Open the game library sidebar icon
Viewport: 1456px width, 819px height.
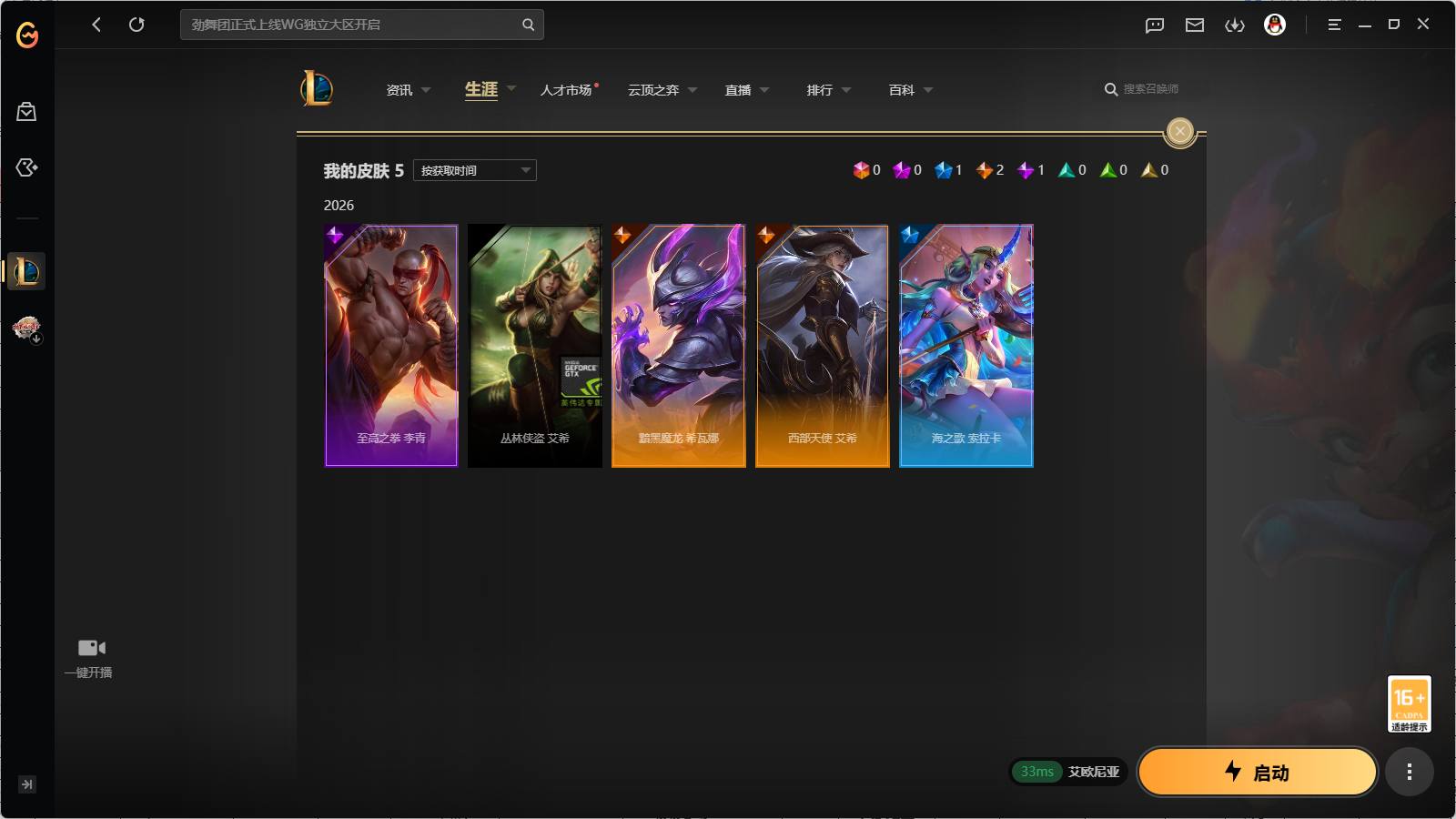point(26,167)
